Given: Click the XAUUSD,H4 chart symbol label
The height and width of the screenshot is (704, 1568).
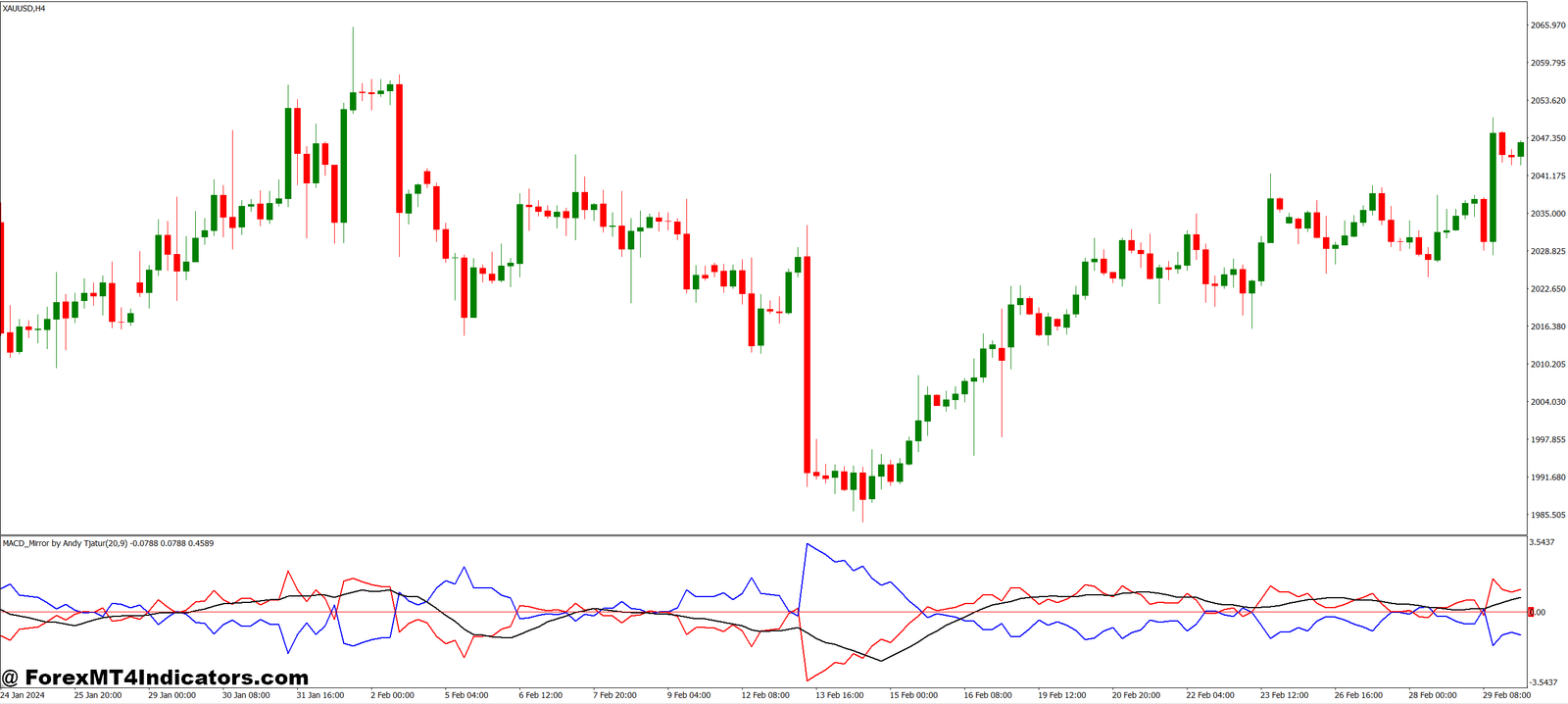Looking at the screenshot, I should 24,8.
